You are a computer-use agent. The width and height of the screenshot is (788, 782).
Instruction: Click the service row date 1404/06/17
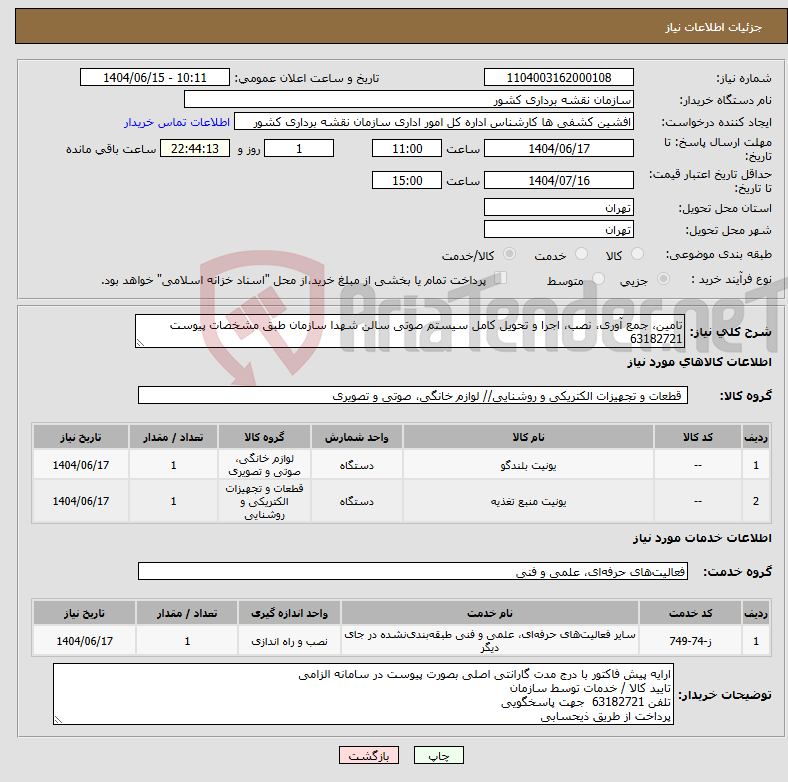pyautogui.click(x=84, y=641)
